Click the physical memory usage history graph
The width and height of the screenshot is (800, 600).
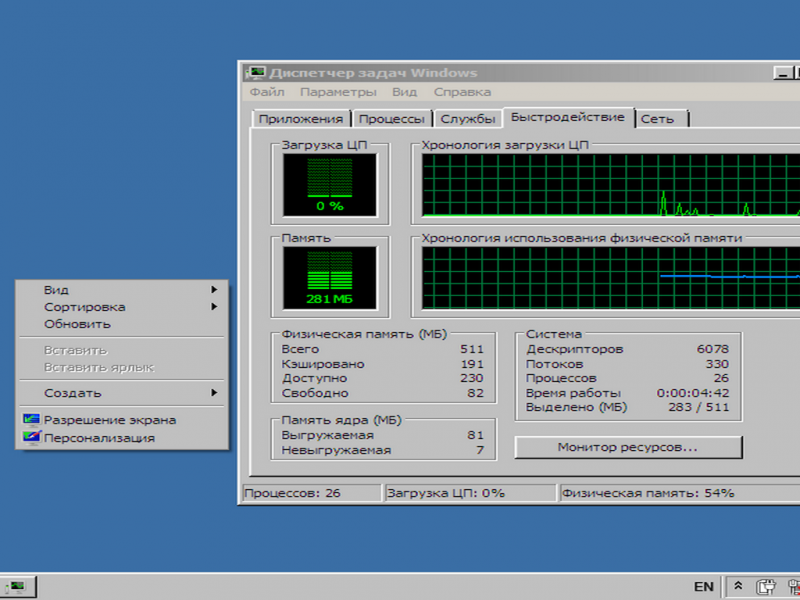[611, 279]
